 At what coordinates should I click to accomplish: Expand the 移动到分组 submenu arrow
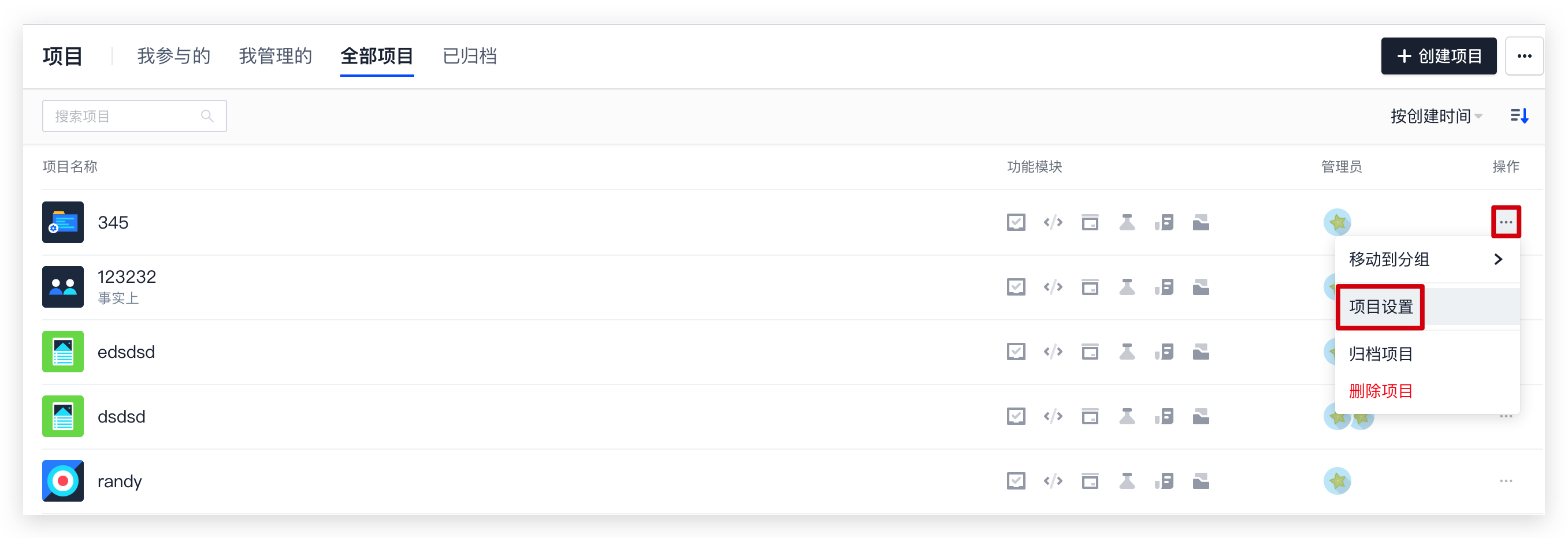(x=1498, y=260)
